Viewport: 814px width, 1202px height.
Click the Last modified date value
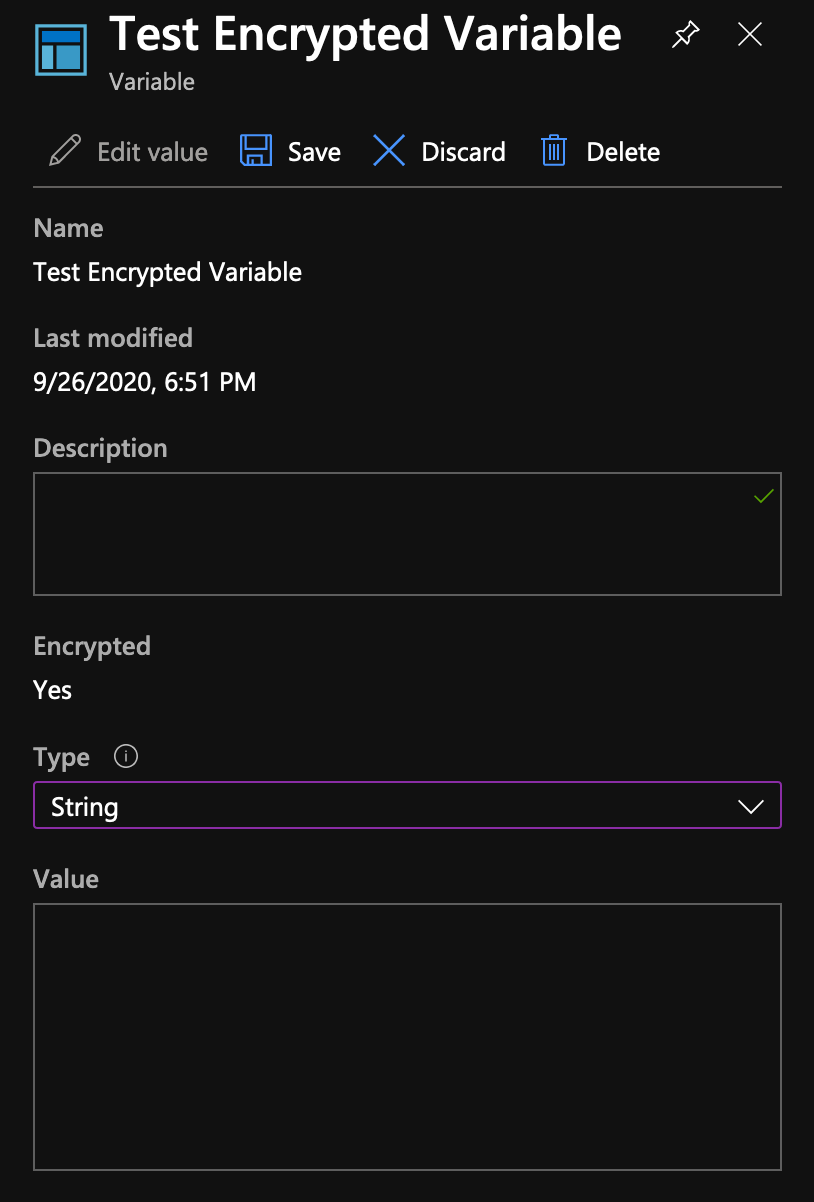[x=145, y=381]
